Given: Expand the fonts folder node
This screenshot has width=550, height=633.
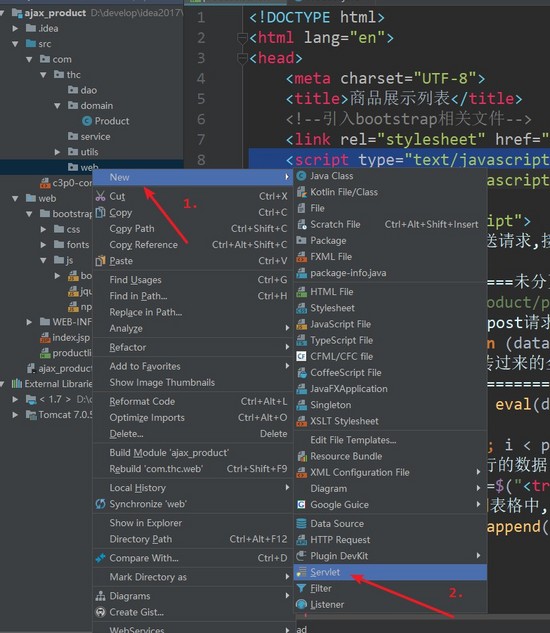Looking at the screenshot, I should (x=43, y=245).
